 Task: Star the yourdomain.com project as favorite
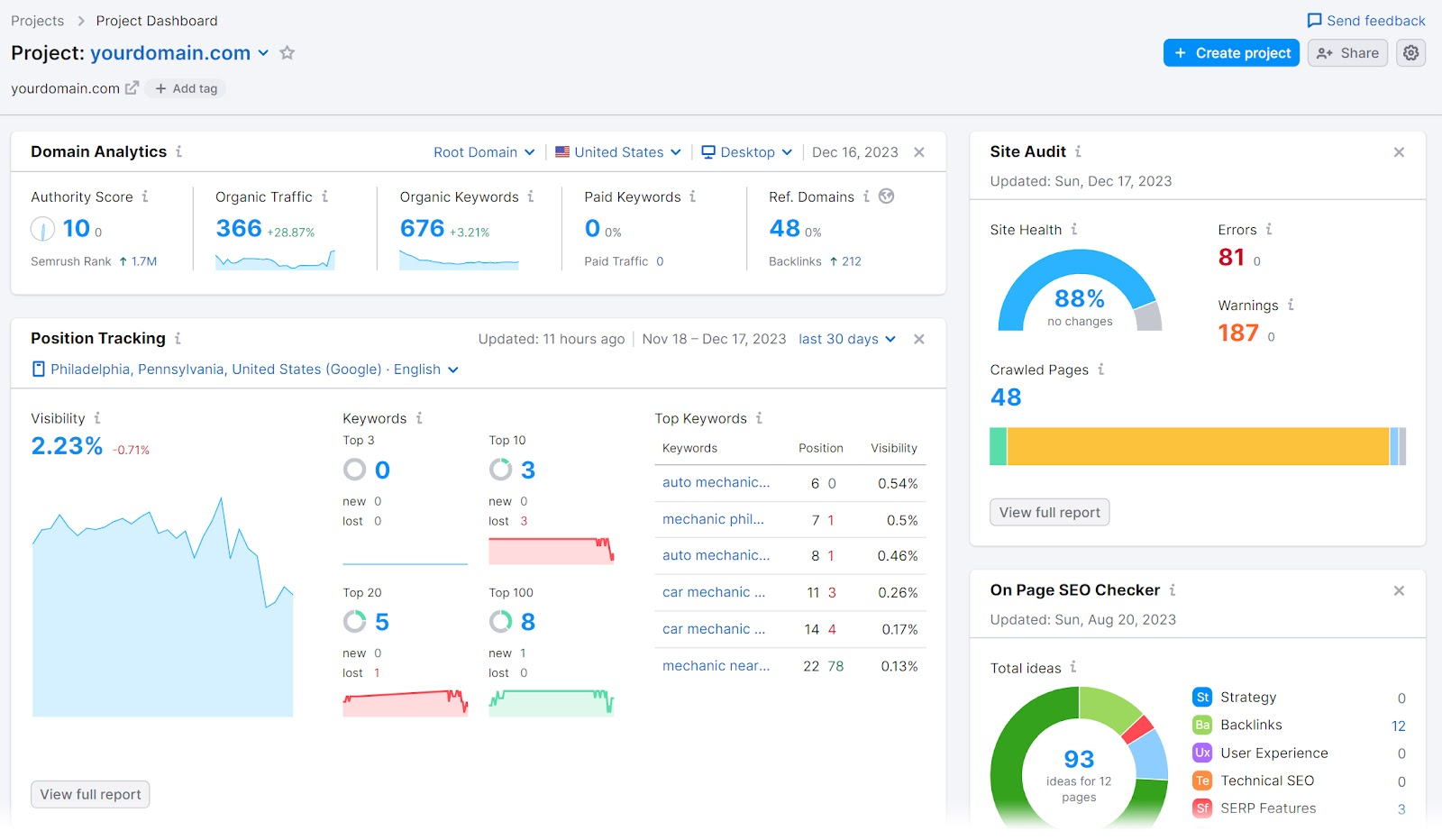pos(287,53)
